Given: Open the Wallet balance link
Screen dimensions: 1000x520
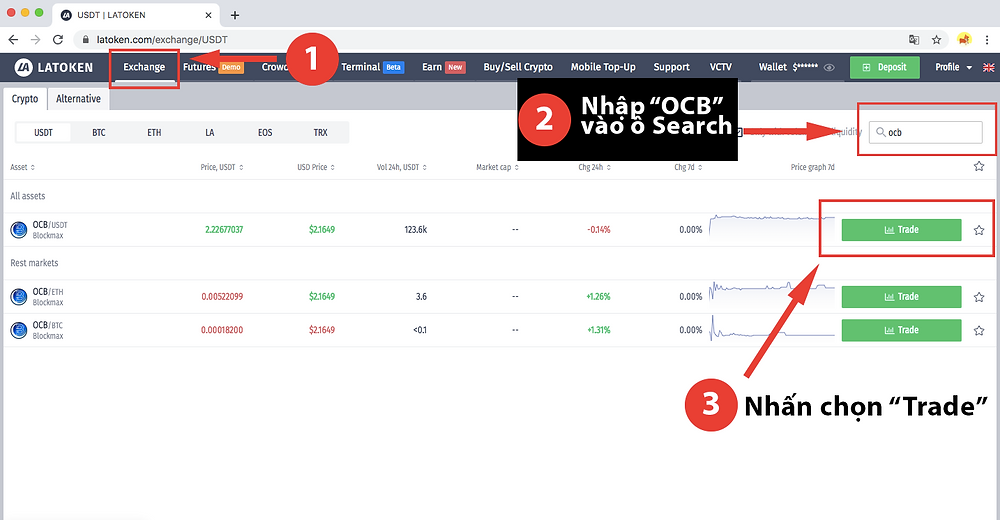Looking at the screenshot, I should (788, 67).
